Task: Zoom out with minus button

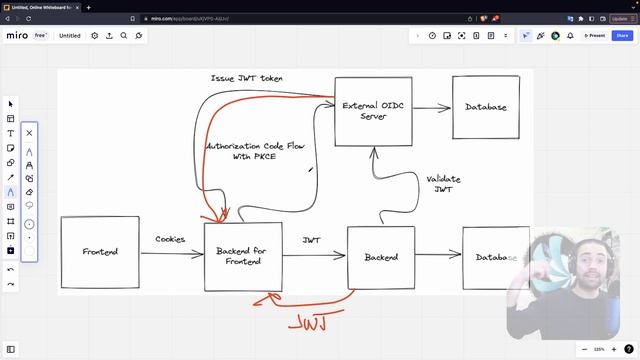Action: click(584, 349)
